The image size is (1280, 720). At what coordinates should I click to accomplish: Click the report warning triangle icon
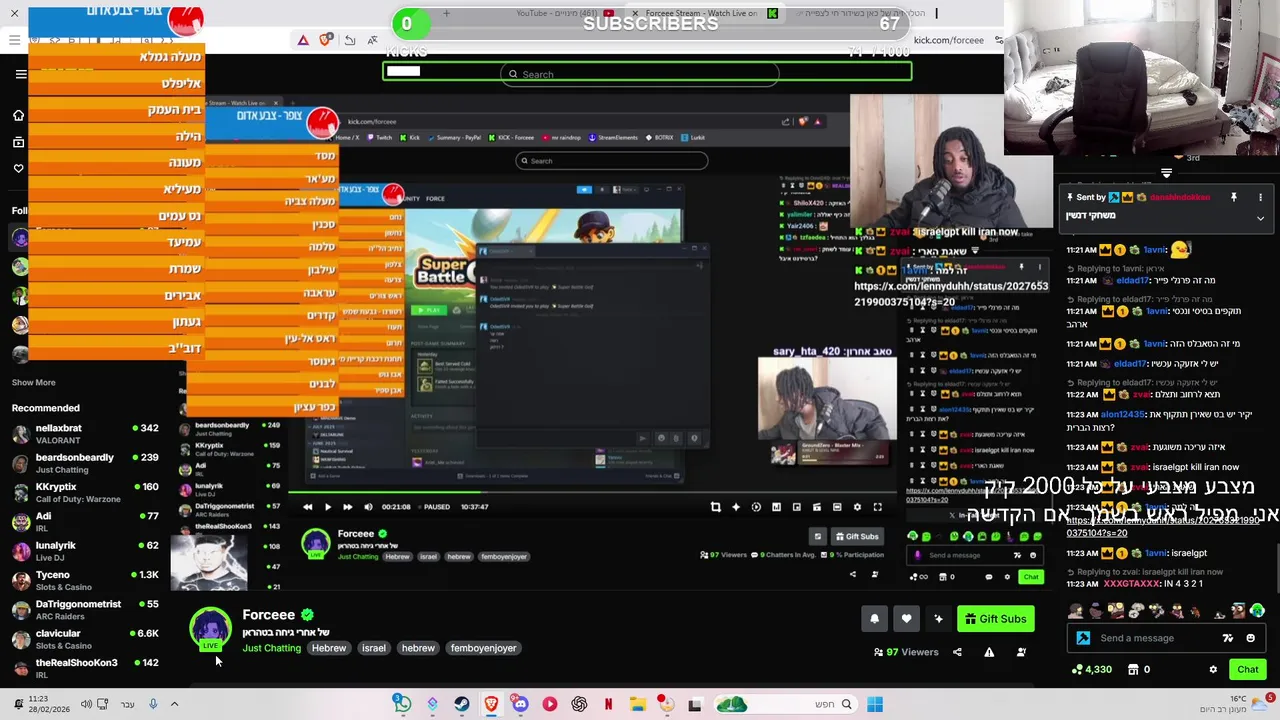point(989,652)
